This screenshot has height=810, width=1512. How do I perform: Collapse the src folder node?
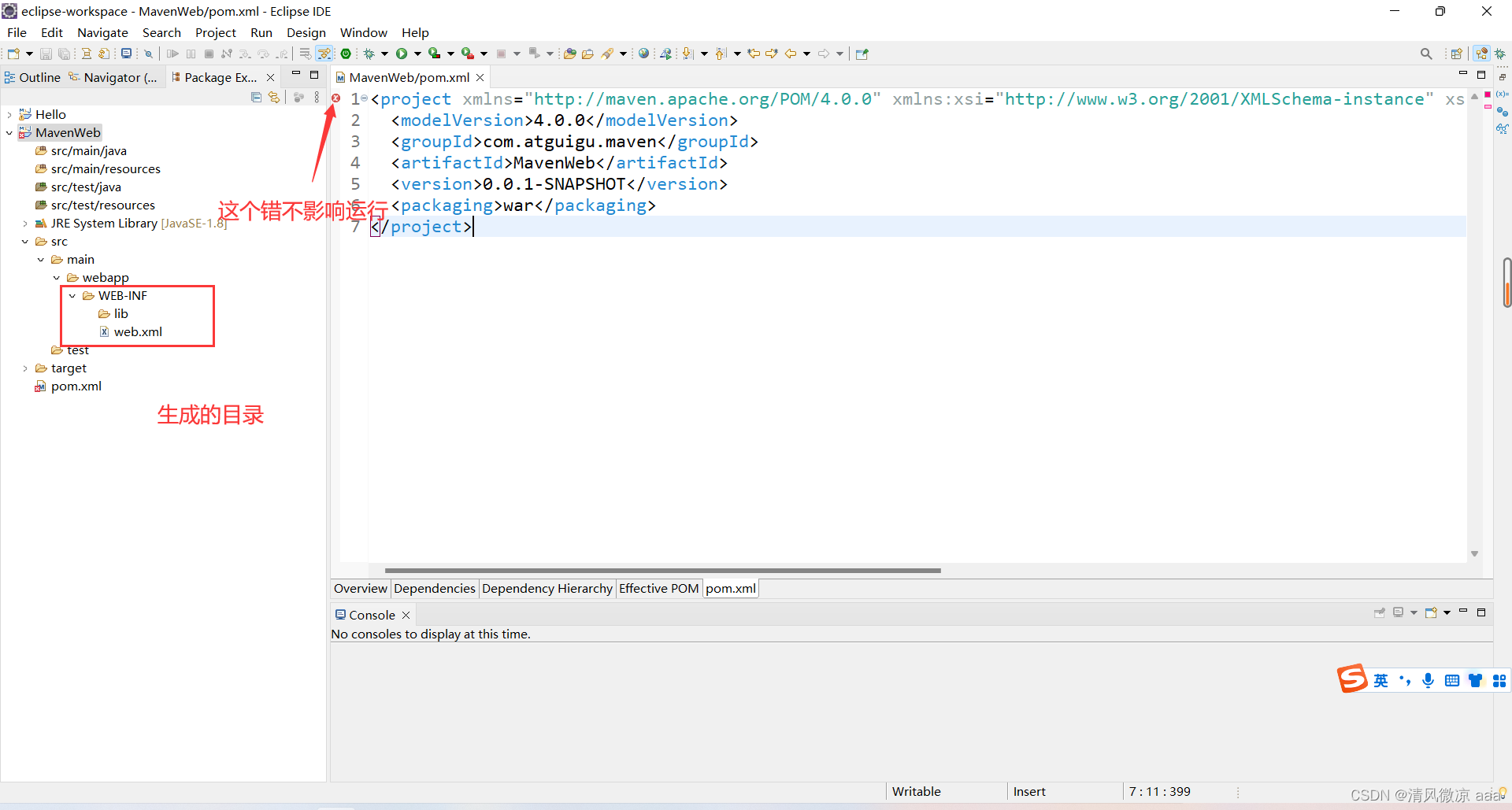point(25,242)
